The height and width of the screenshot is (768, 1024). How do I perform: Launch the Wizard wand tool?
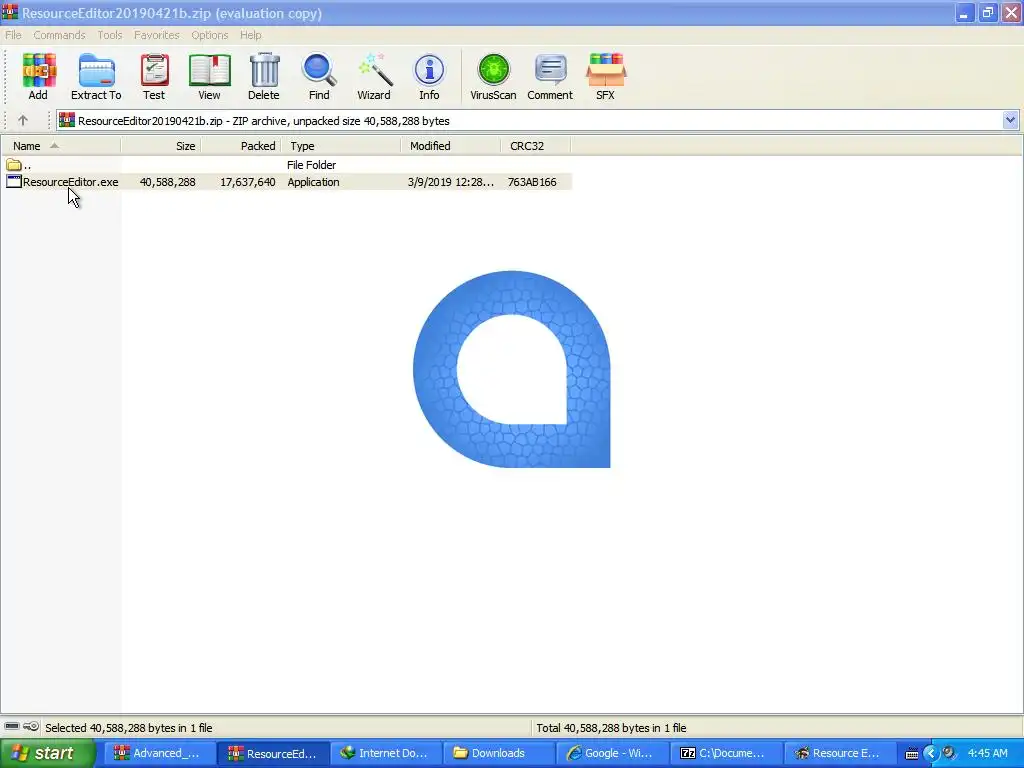point(374,76)
